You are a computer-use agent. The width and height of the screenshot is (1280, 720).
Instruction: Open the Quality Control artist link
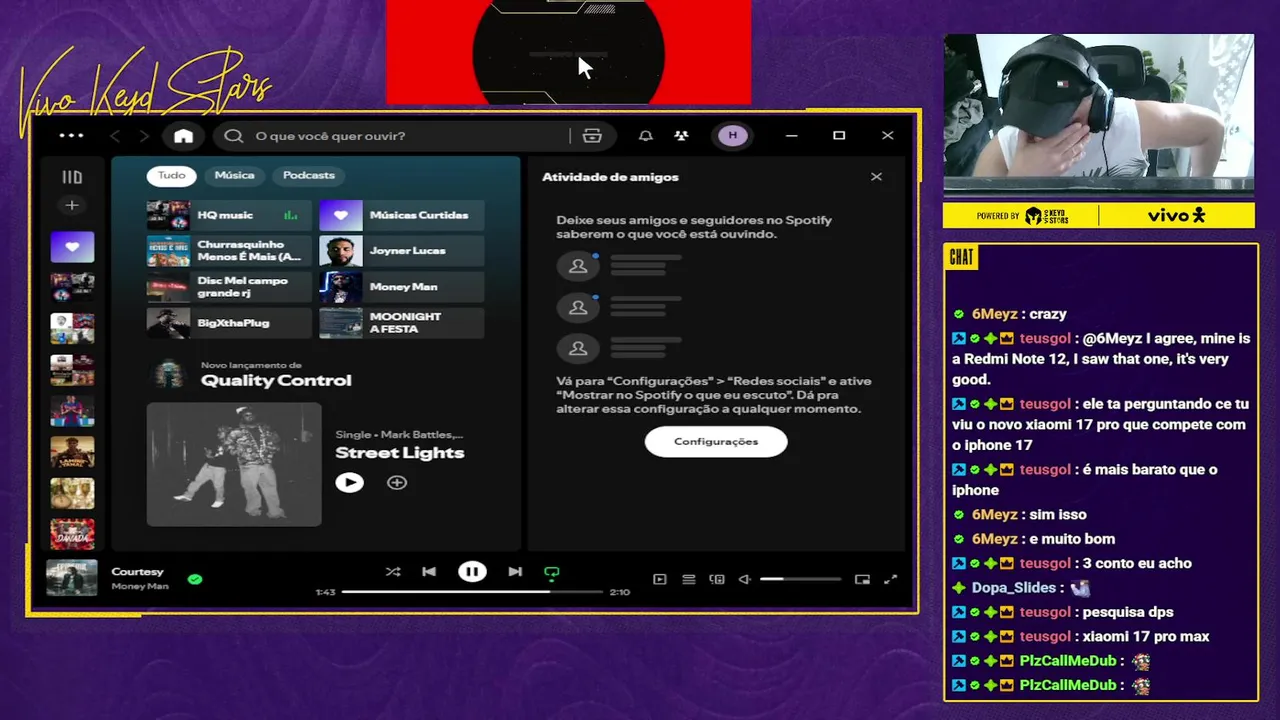[276, 381]
